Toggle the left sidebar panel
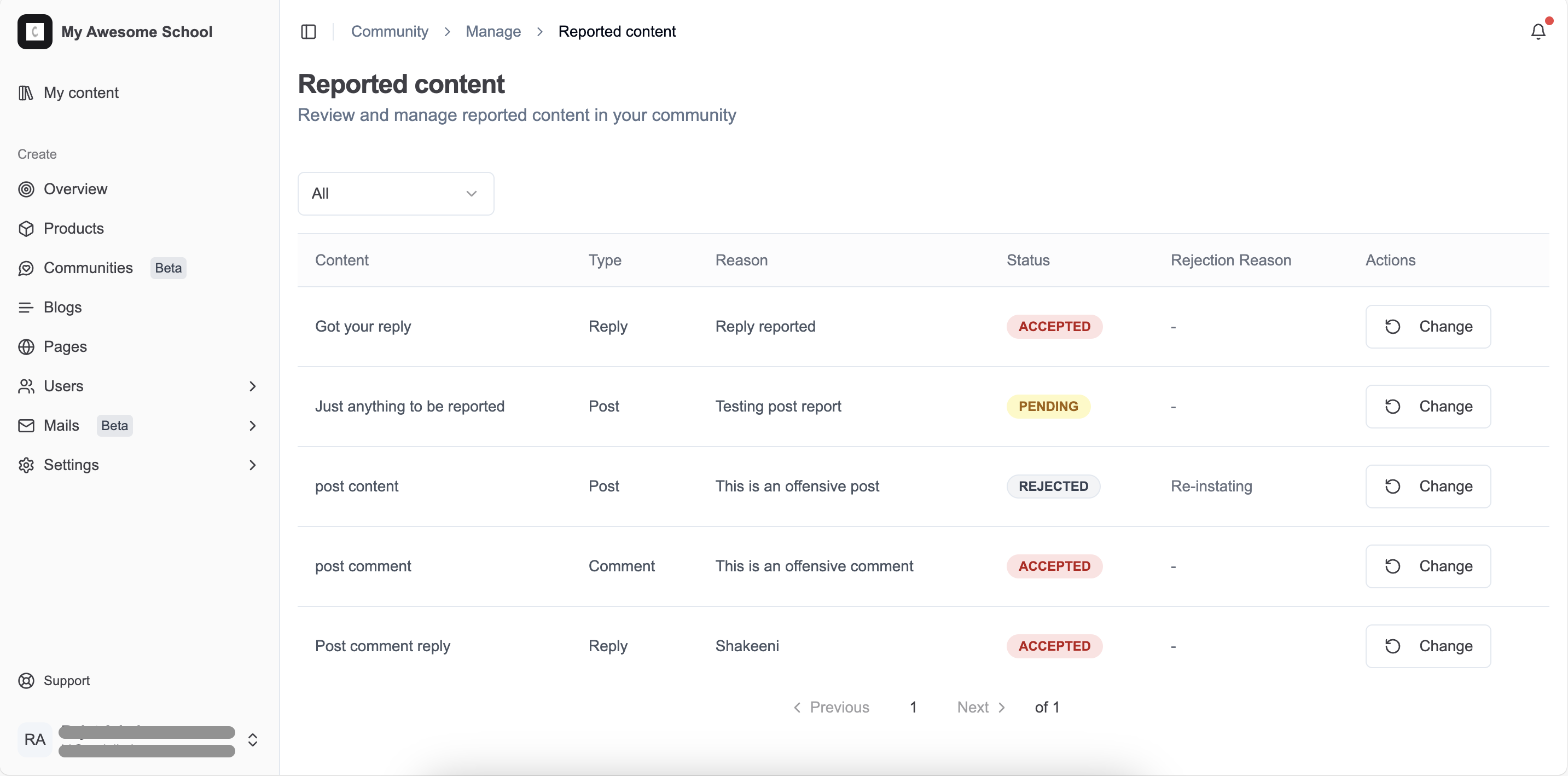Screen dimensions: 1568x776 pos(308,31)
